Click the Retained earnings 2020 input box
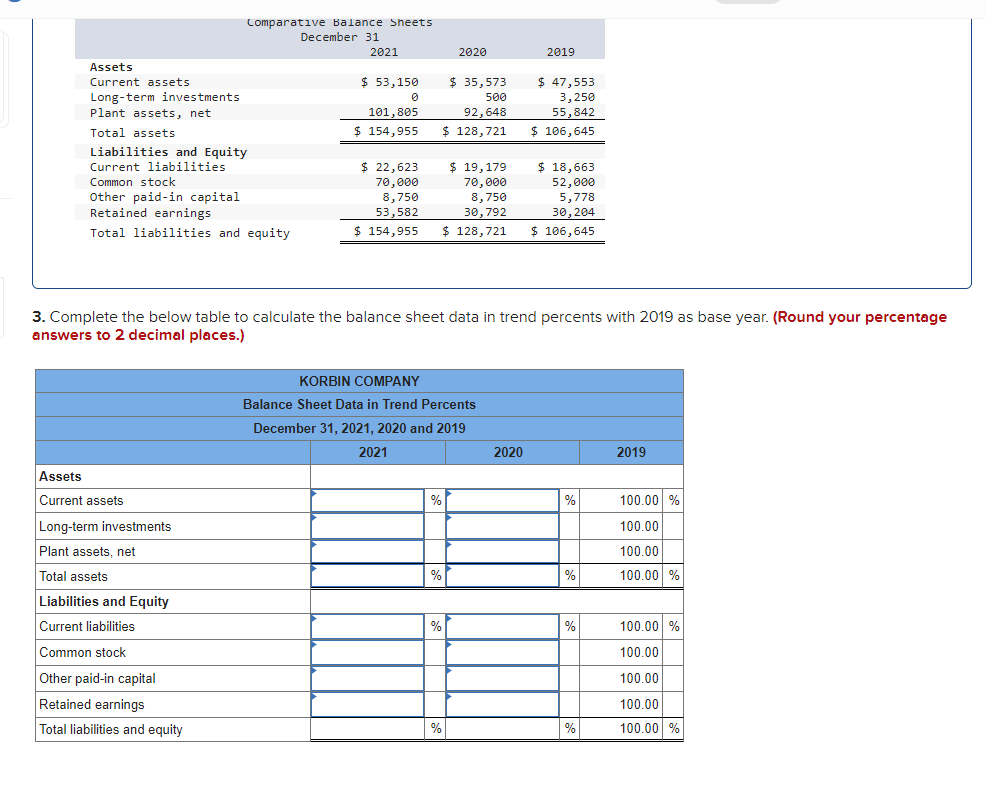The width and height of the screenshot is (985, 810). click(502, 704)
